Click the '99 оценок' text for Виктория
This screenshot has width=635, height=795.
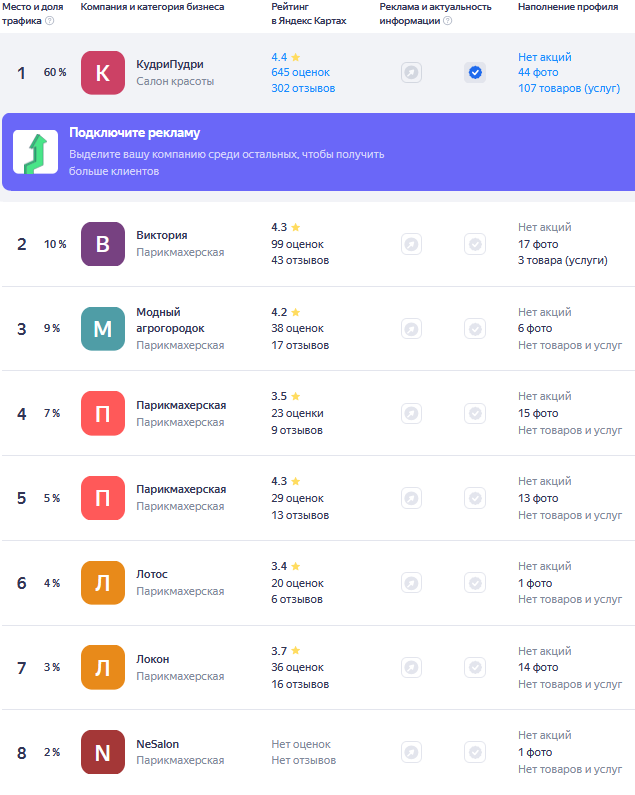coord(297,244)
